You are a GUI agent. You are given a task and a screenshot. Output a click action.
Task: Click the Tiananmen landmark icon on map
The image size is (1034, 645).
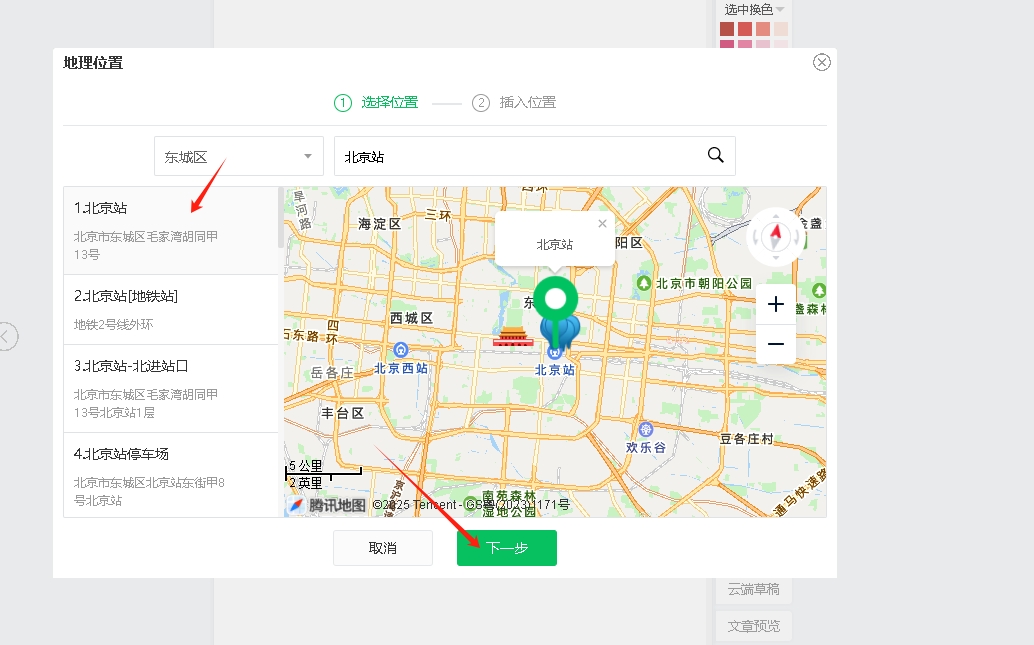512,337
